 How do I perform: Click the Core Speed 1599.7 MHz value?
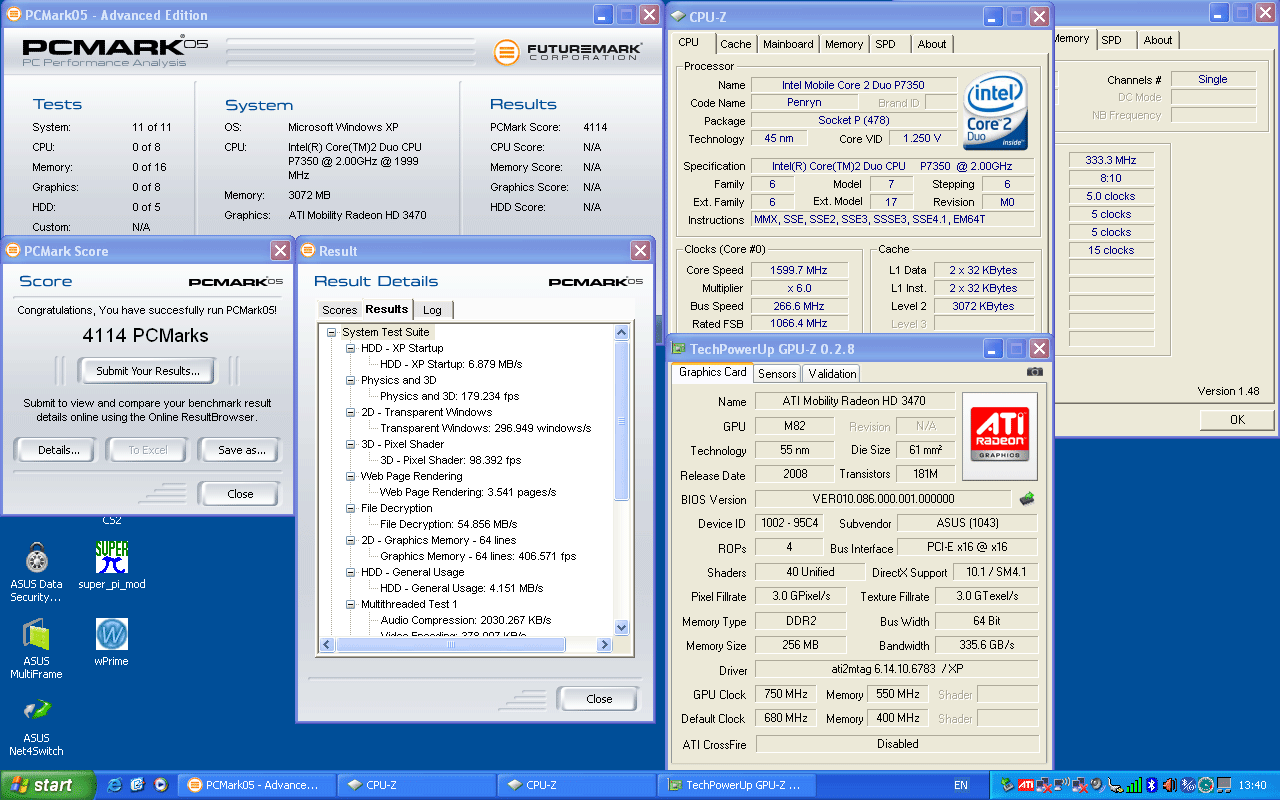pyautogui.click(x=800, y=270)
